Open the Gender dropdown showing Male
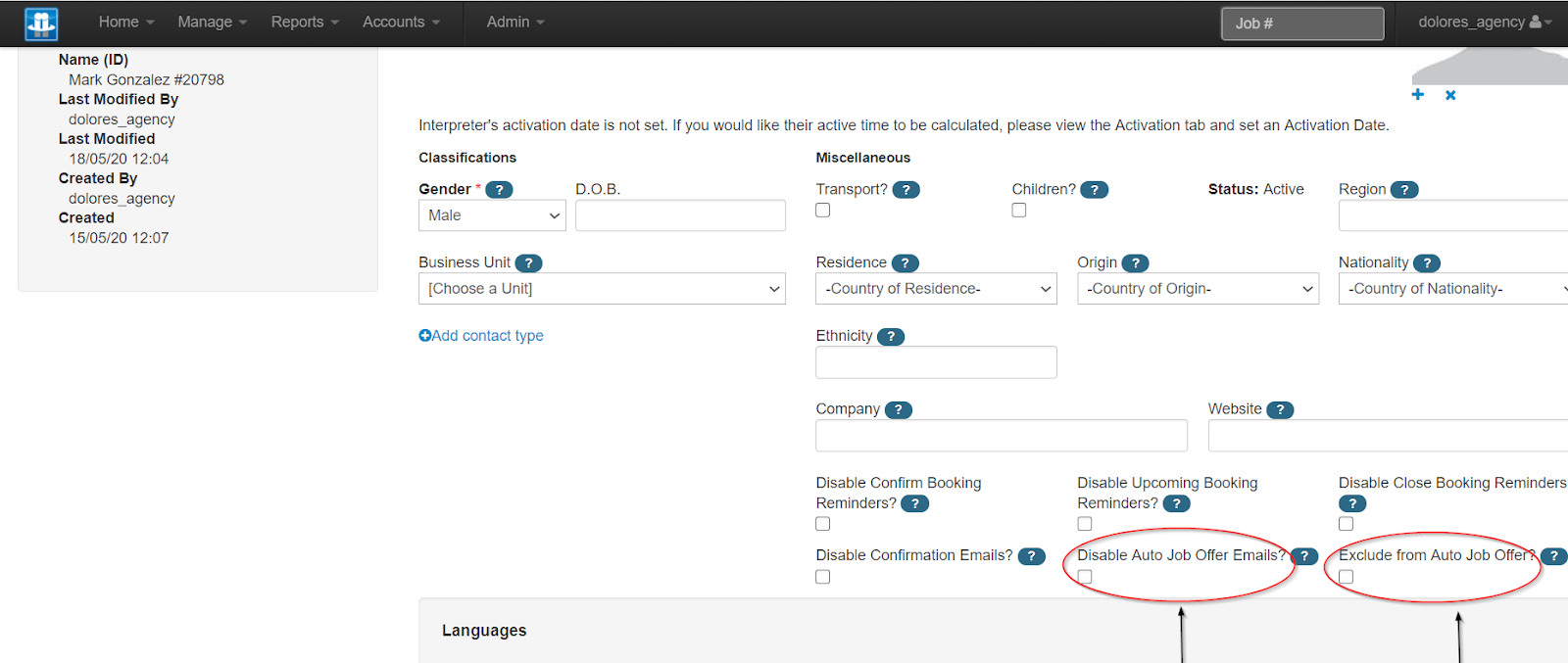 click(492, 215)
